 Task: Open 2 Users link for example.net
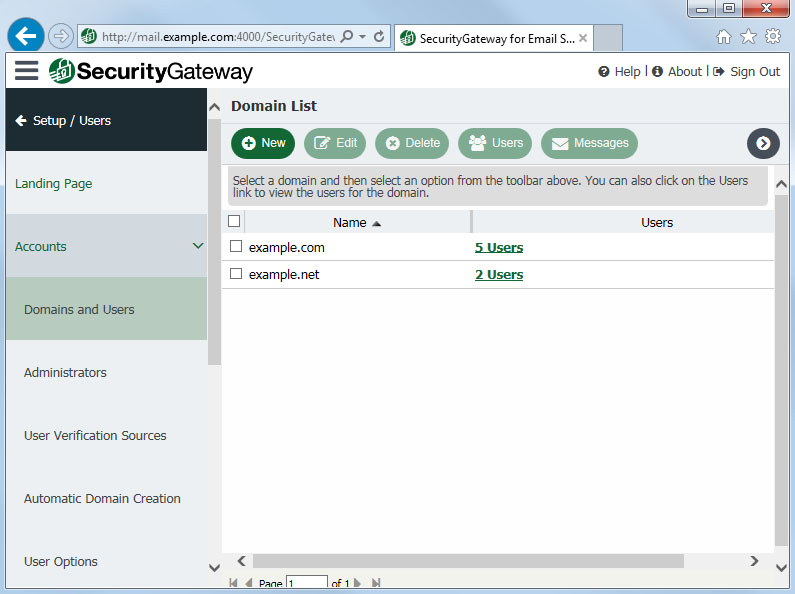click(499, 275)
